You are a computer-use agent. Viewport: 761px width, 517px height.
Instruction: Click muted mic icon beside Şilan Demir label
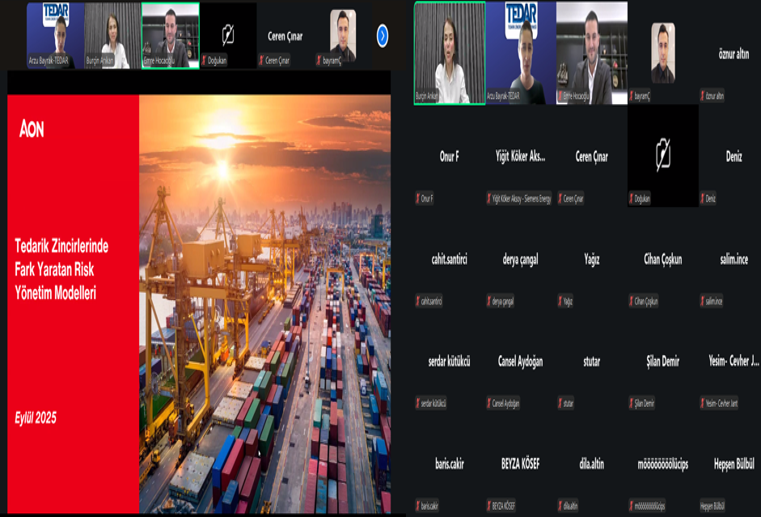click(631, 404)
